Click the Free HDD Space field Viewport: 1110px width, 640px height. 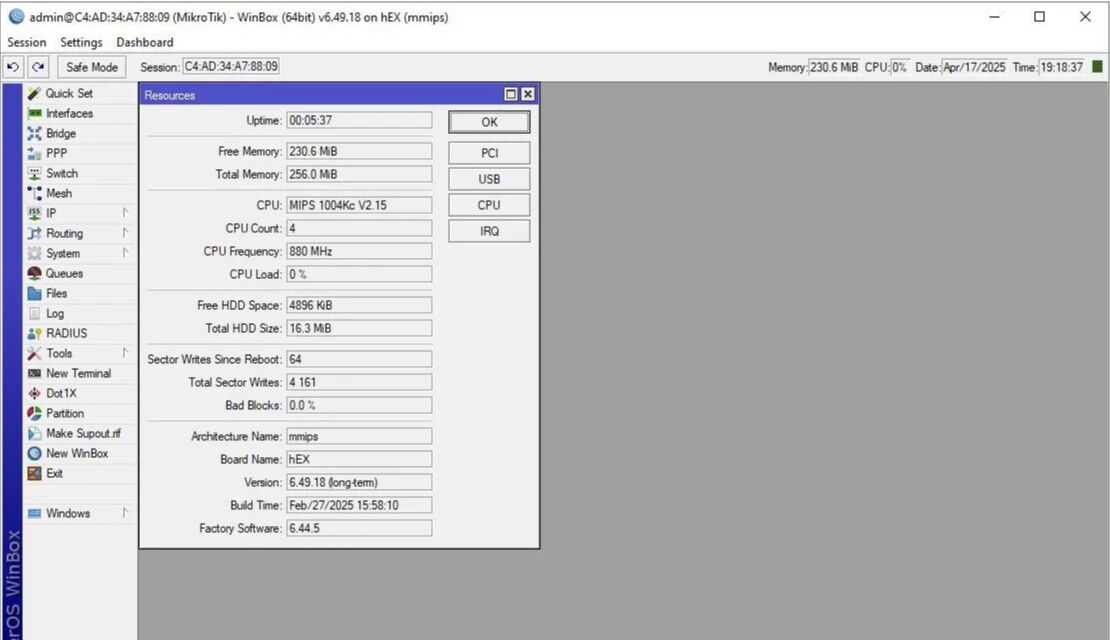point(359,305)
